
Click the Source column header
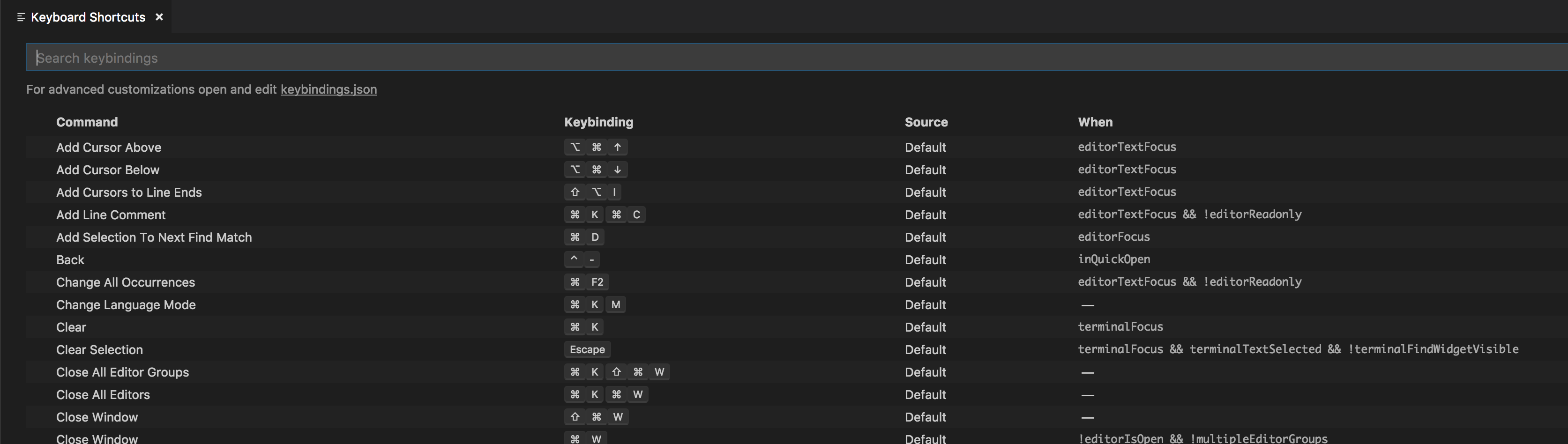(x=926, y=122)
